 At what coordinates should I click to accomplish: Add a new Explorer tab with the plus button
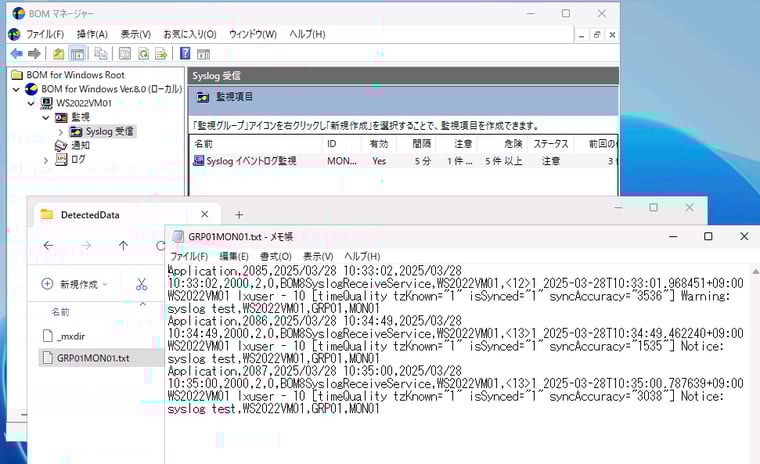[239, 214]
